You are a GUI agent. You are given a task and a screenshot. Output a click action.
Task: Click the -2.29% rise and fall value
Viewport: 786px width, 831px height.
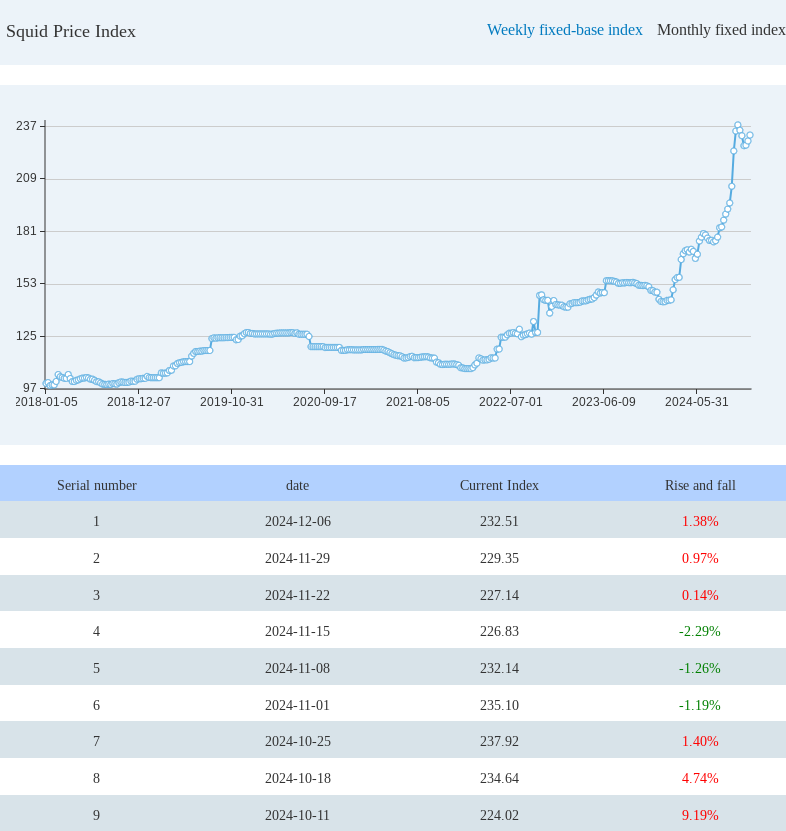(700, 631)
